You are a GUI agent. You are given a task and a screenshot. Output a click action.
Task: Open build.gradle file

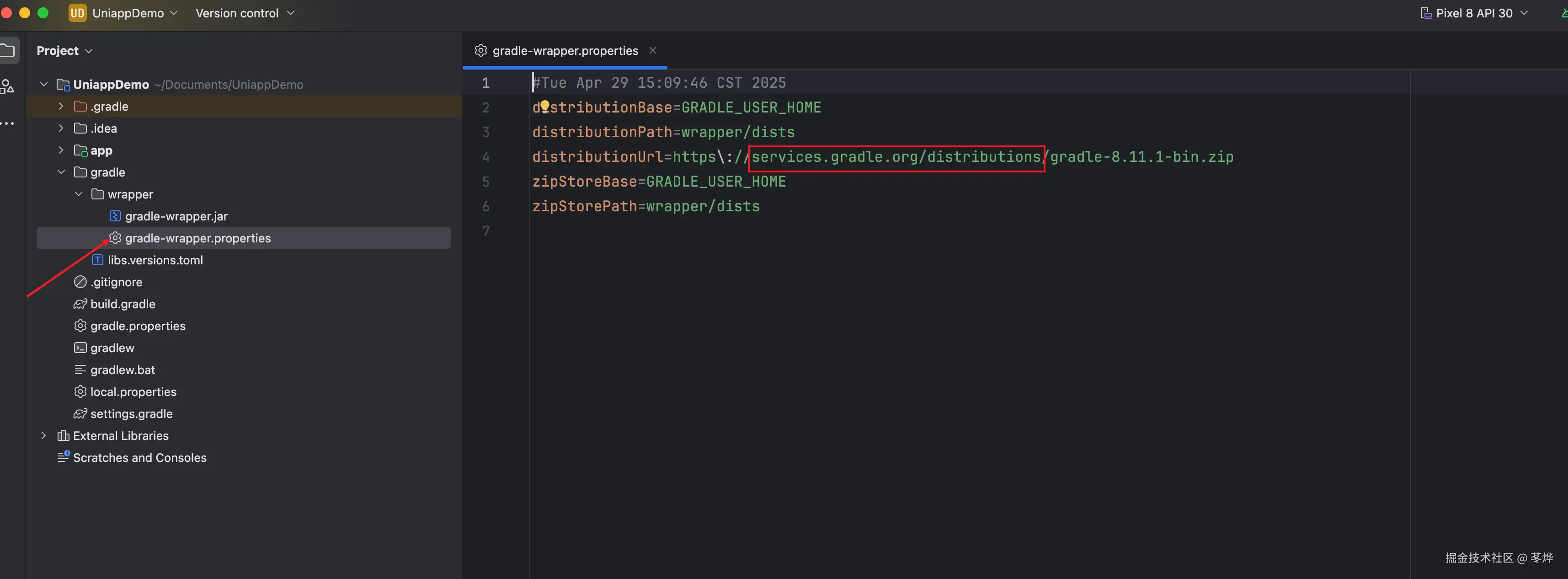point(123,304)
